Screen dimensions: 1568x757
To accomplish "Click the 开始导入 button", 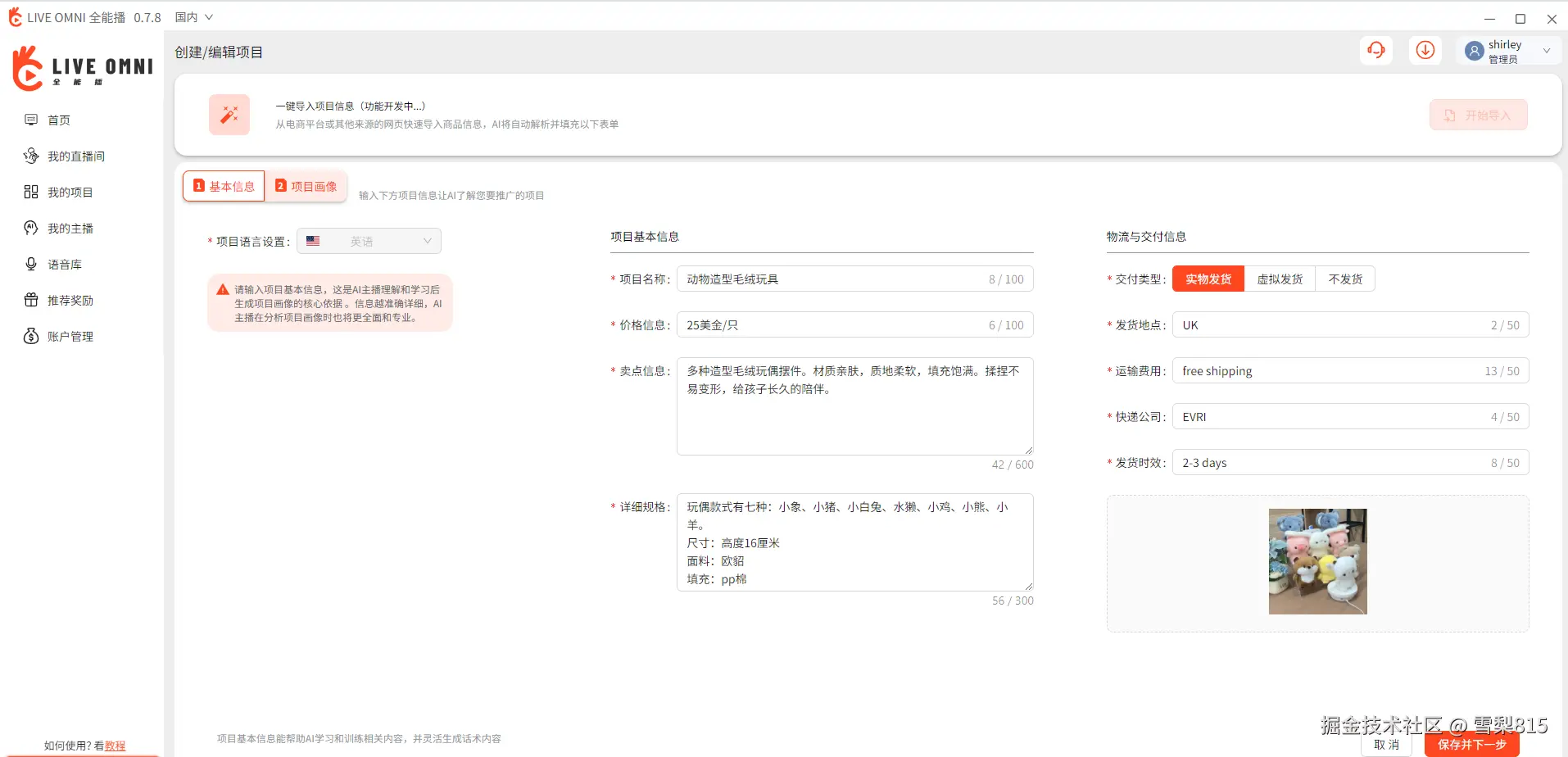I will (x=1479, y=116).
